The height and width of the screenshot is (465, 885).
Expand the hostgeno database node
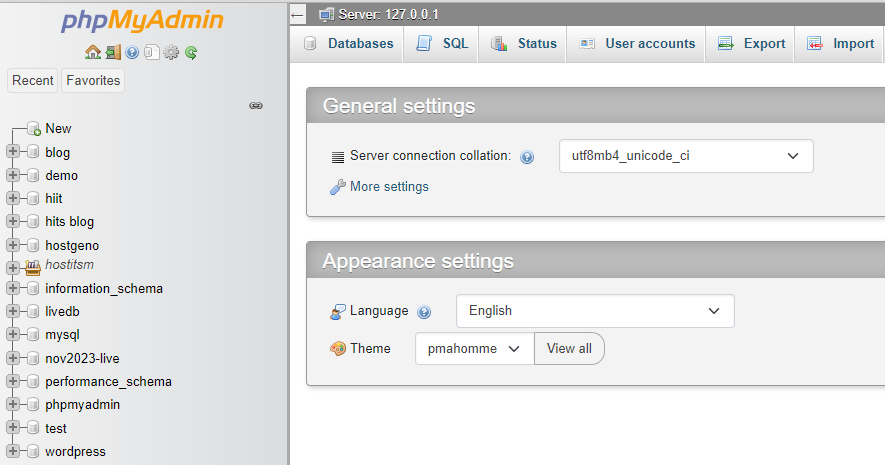click(12, 245)
